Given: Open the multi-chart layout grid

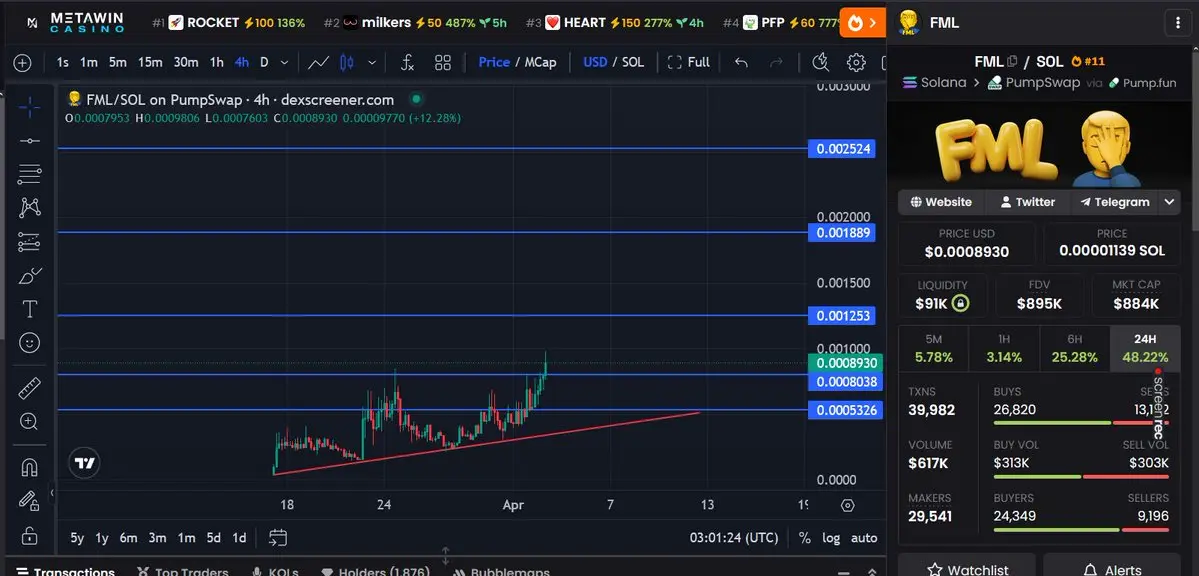Looking at the screenshot, I should tap(443, 63).
